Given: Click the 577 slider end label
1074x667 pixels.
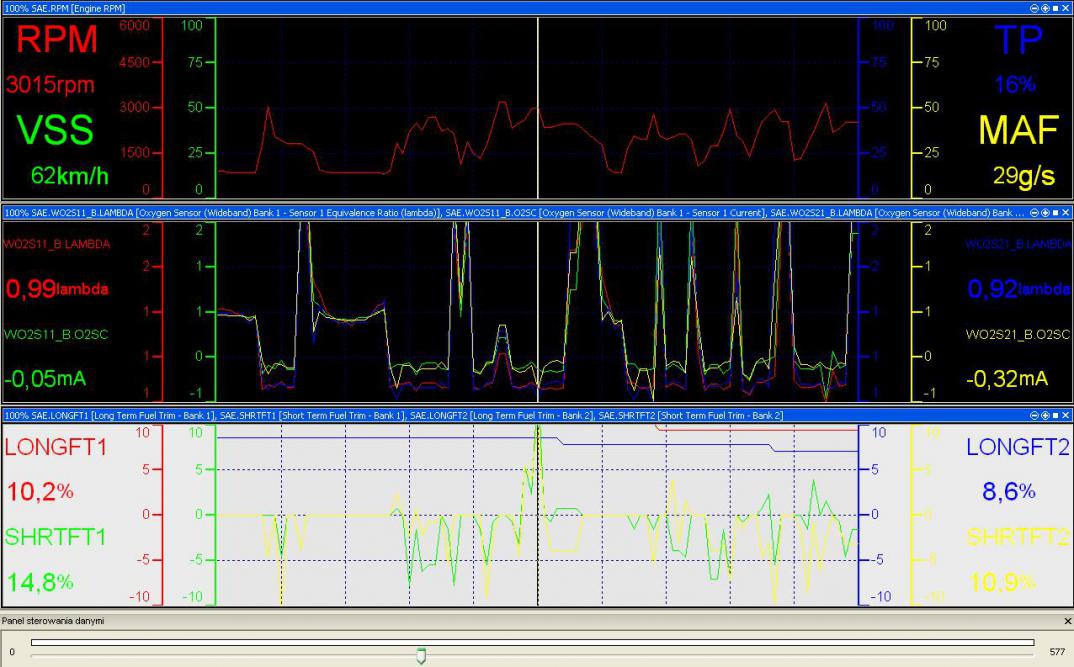Looking at the screenshot, I should (1058, 652).
